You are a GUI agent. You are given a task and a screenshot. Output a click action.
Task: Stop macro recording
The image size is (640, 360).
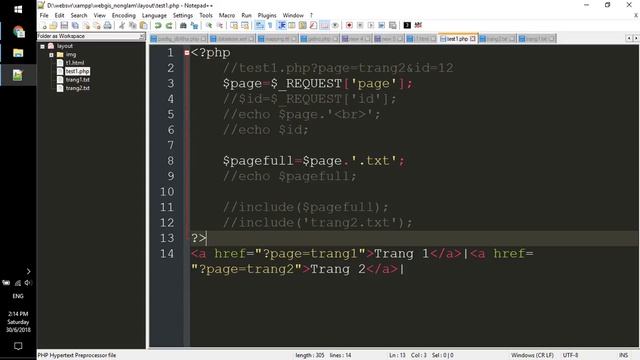(360, 26)
